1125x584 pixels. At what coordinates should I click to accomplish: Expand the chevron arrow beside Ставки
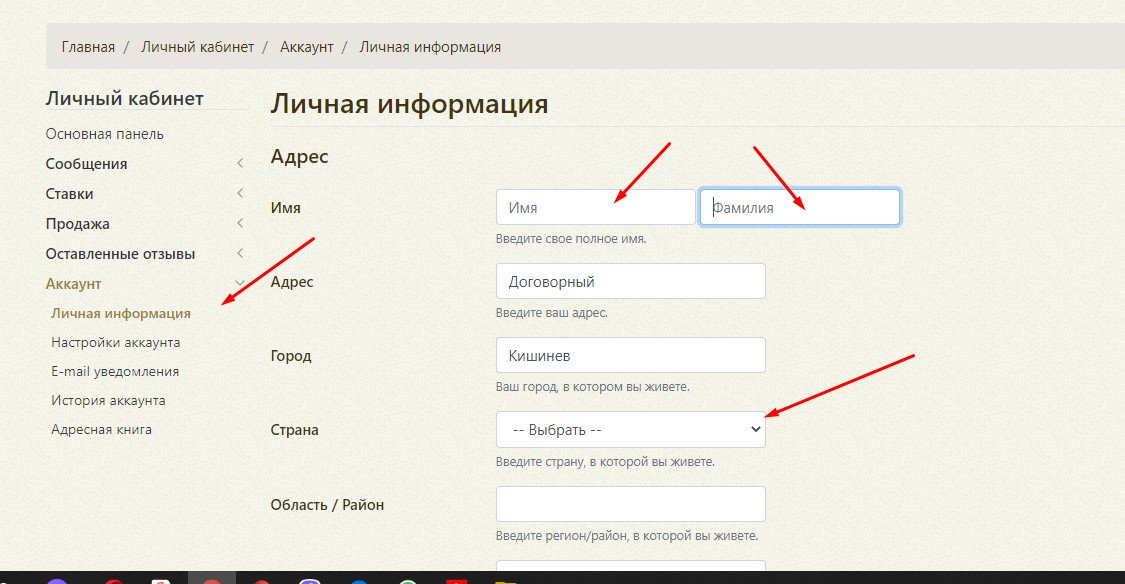(240, 194)
